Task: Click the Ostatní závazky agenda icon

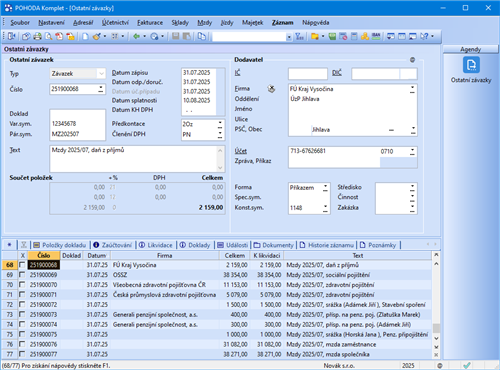Action: click(471, 65)
